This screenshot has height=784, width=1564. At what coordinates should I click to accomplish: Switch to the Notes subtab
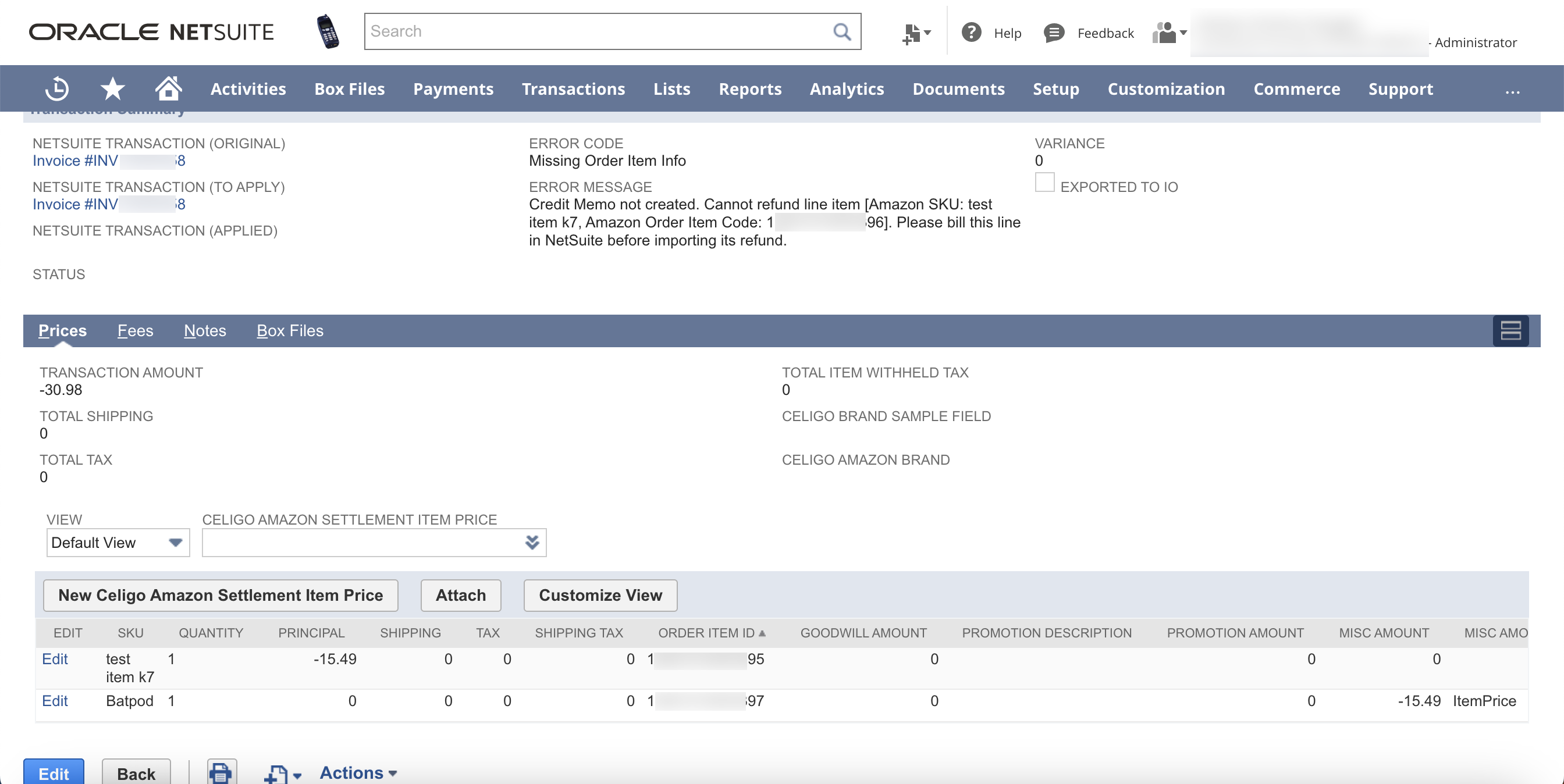coord(205,331)
